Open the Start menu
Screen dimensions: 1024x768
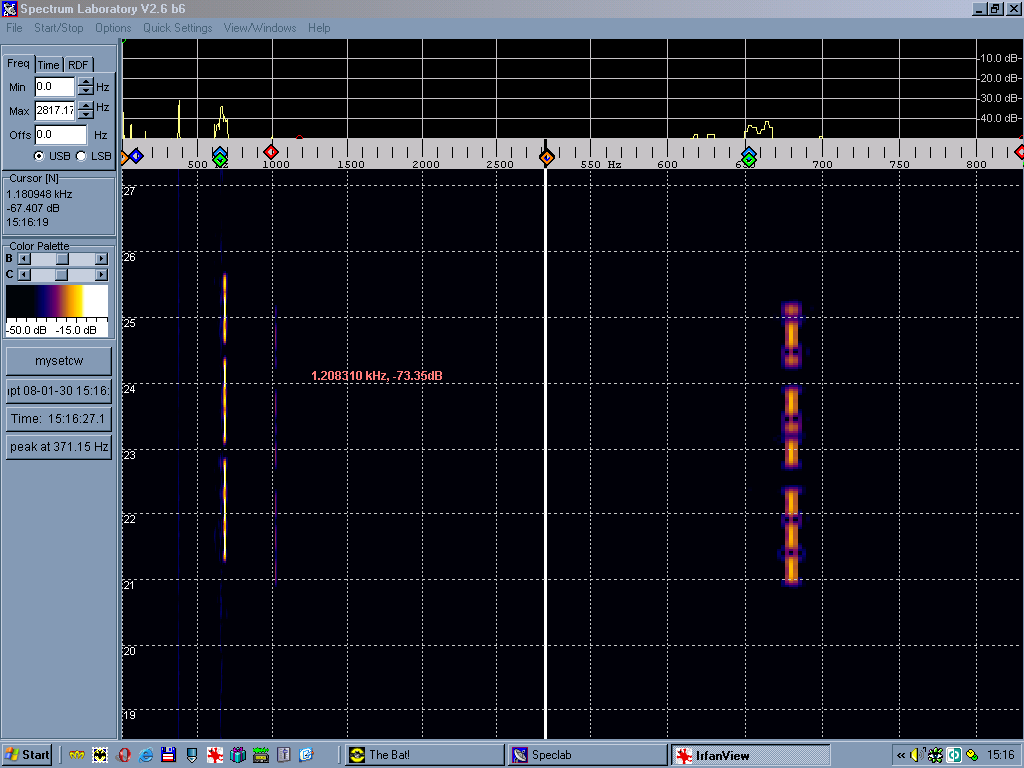(27, 755)
